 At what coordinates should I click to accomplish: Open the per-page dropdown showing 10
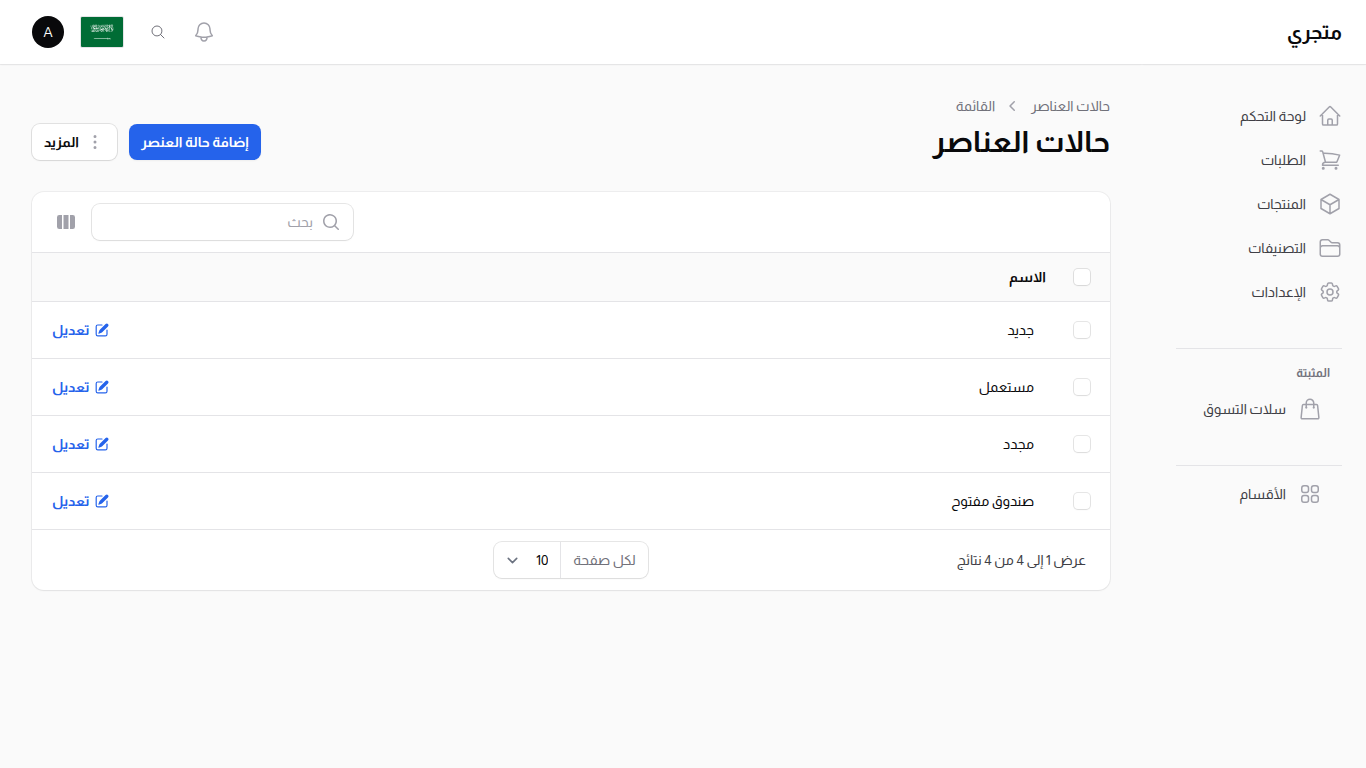(x=526, y=560)
